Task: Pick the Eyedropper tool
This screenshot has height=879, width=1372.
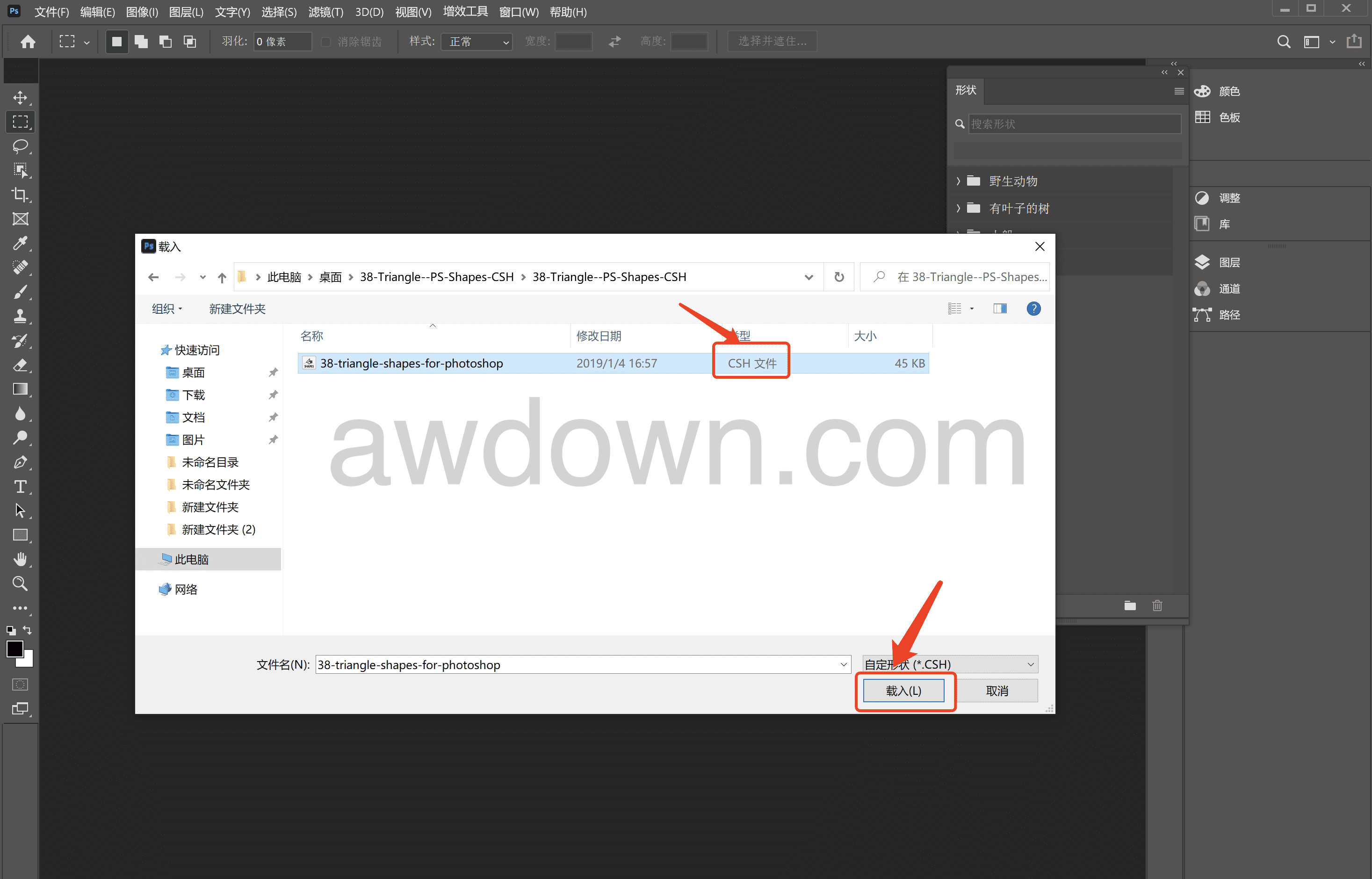Action: click(x=21, y=243)
